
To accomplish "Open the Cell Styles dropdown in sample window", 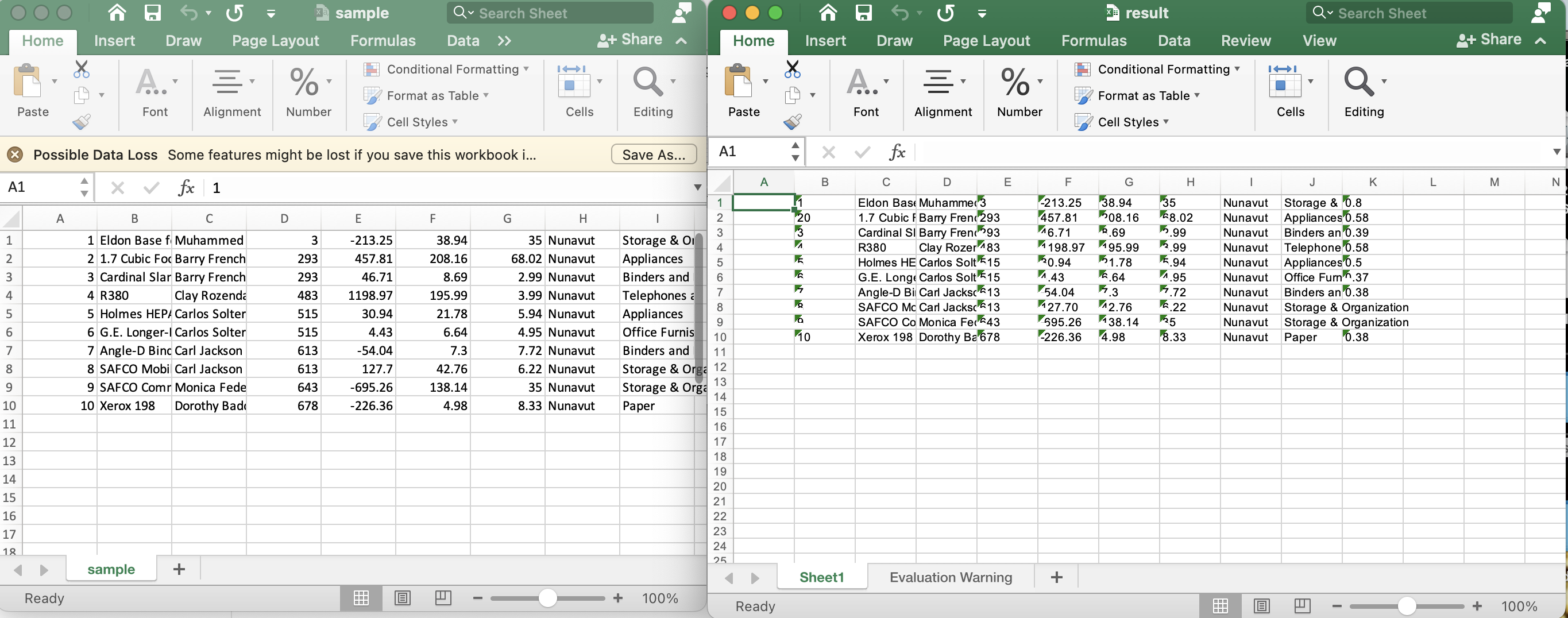I will [x=411, y=121].
